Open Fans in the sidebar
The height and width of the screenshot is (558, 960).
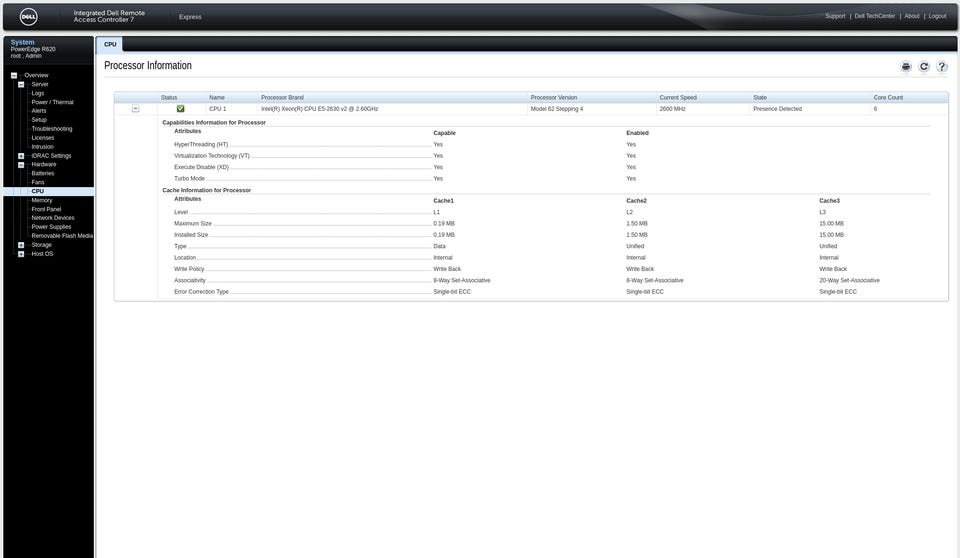(x=38, y=183)
